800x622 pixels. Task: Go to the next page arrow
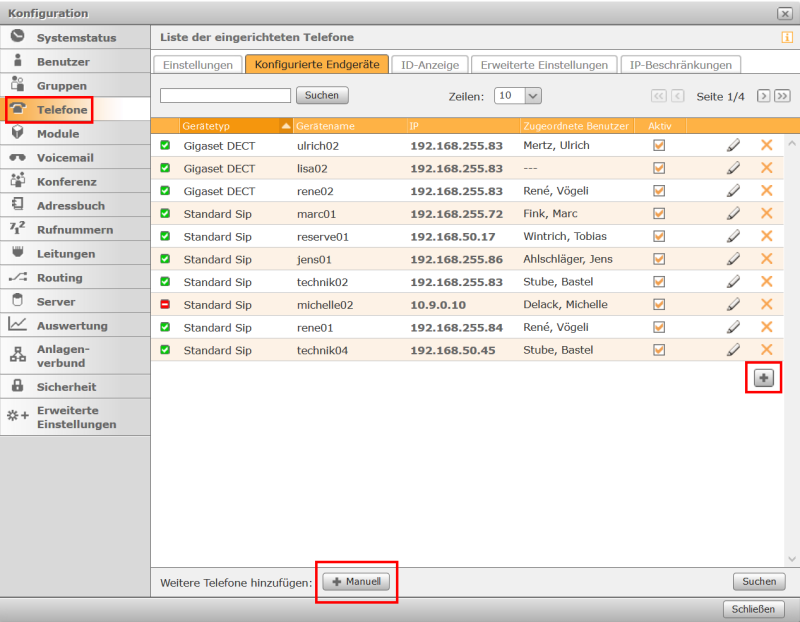763,96
